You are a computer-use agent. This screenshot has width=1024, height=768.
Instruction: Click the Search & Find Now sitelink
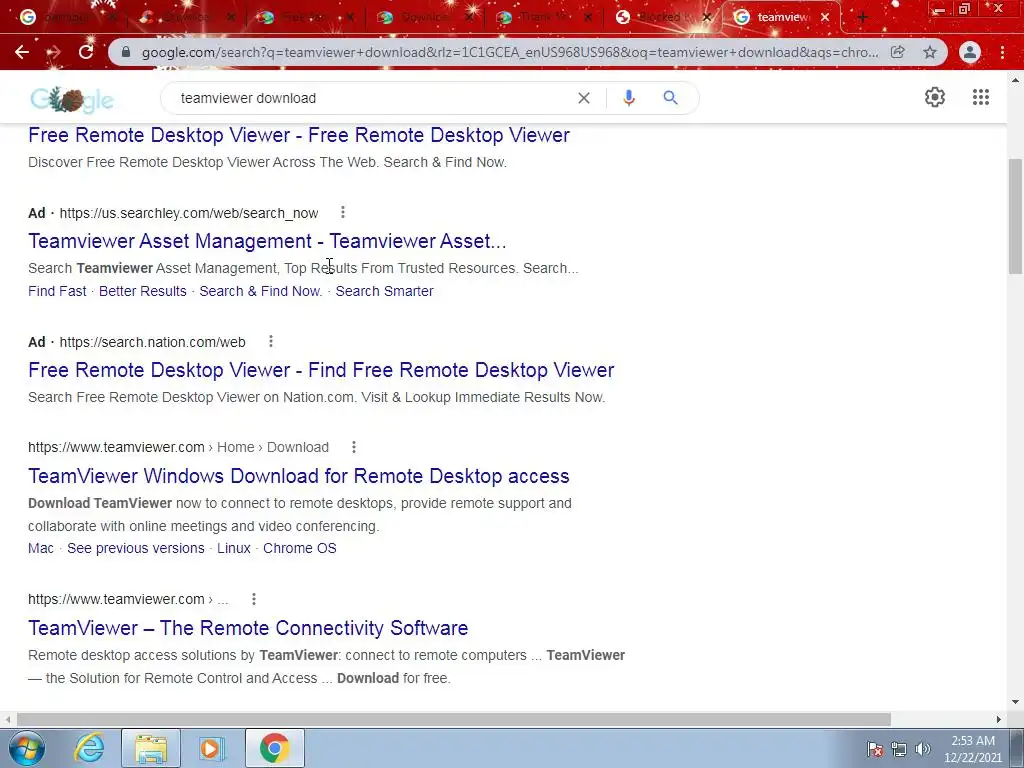[261, 291]
